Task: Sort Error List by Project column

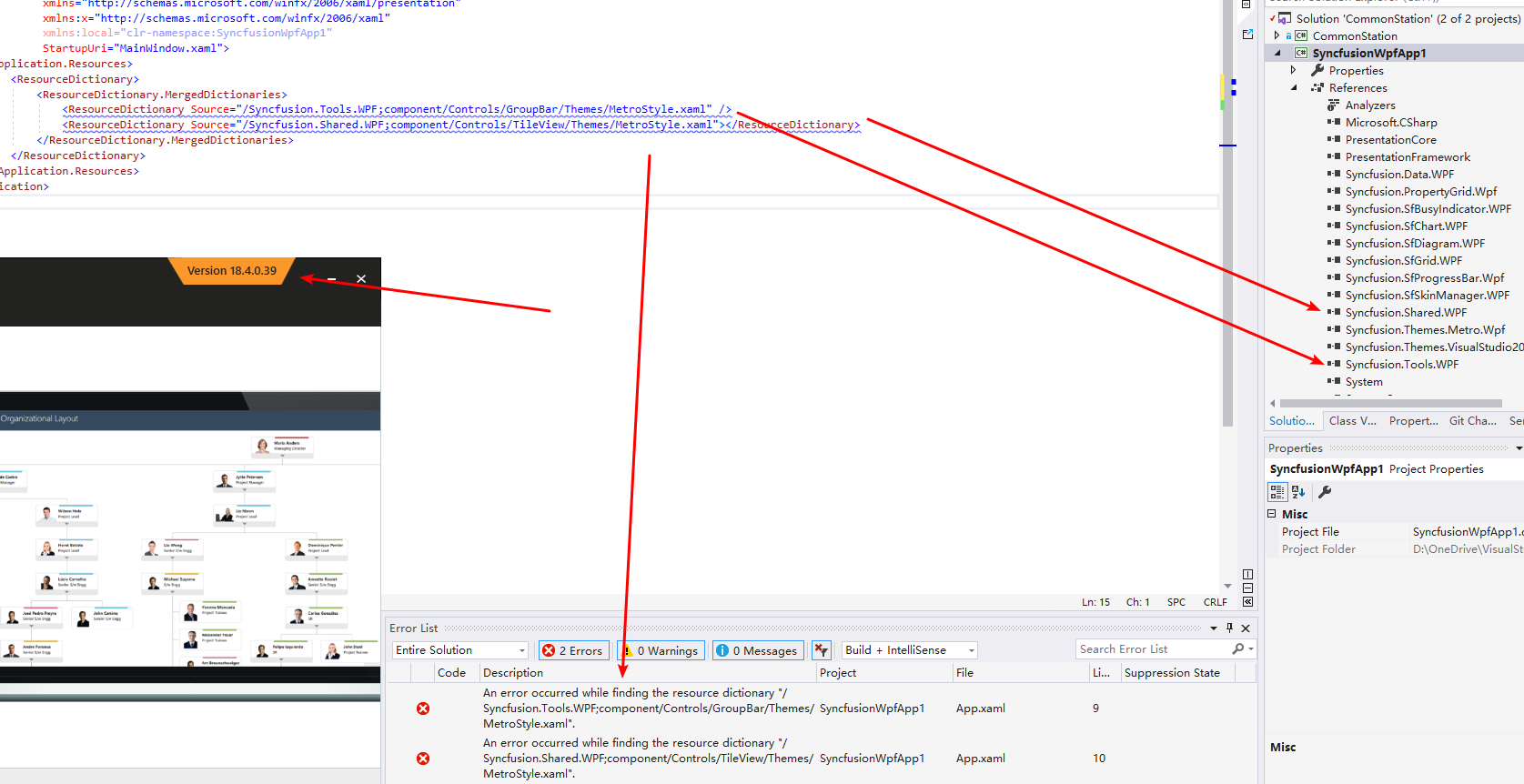Action: tap(883, 673)
